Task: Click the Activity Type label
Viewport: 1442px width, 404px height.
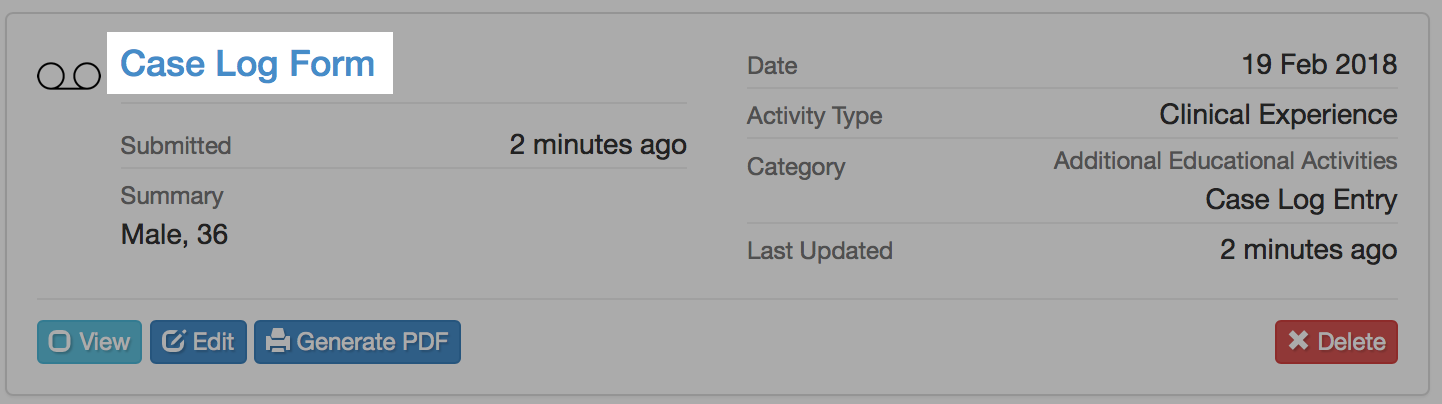Action: click(x=814, y=117)
